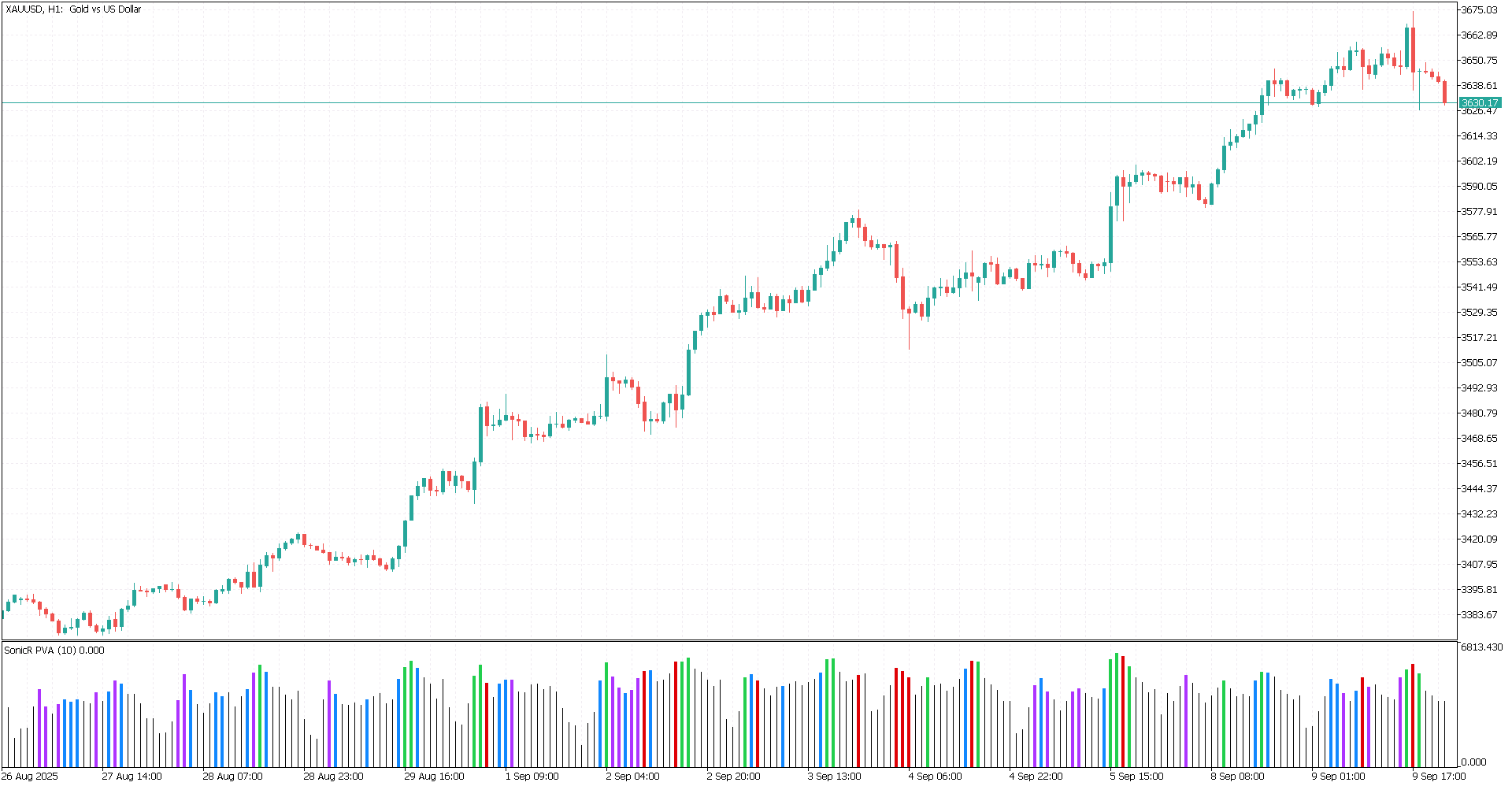
Task: Click the 3480.79 price axis label
Action: 1480,413
